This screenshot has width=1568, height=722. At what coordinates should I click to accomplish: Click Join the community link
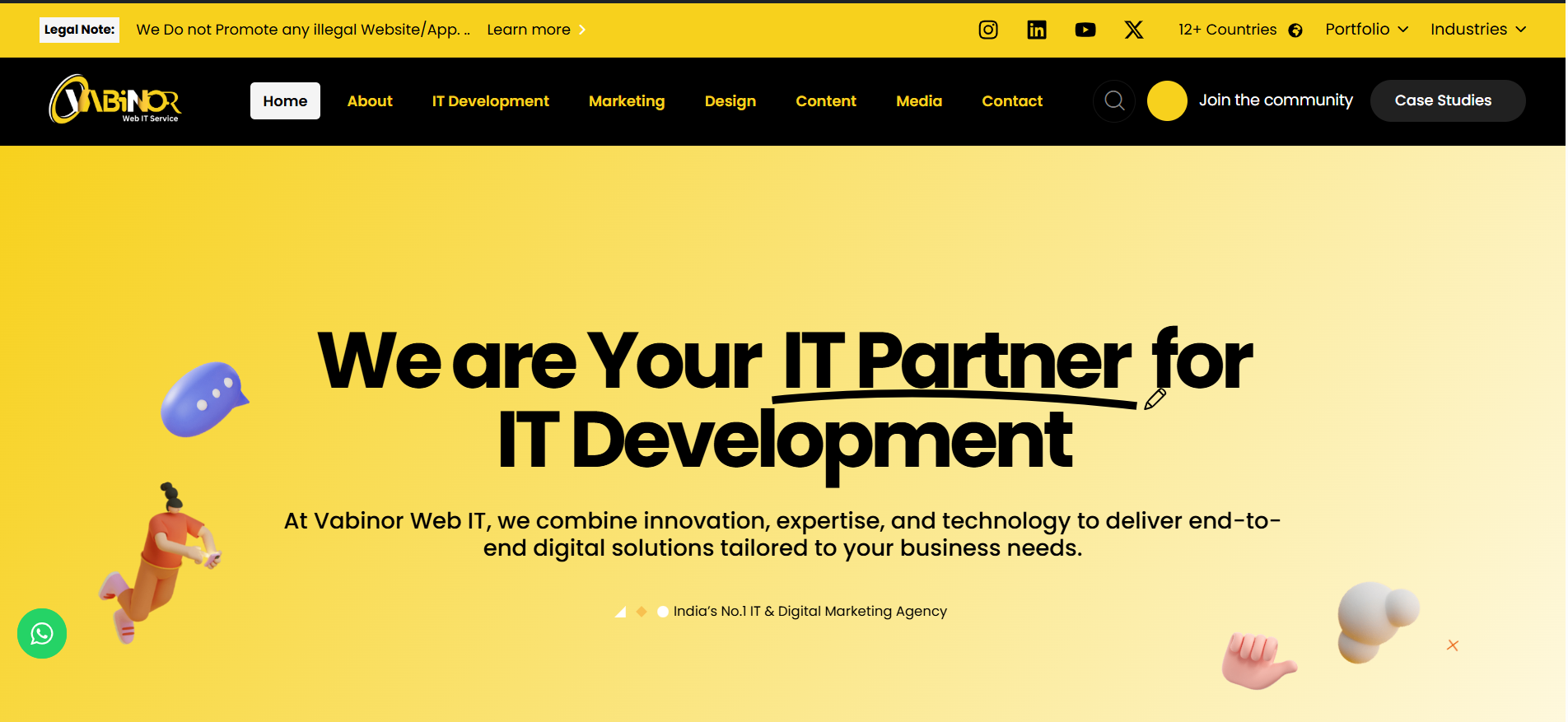coord(1276,100)
